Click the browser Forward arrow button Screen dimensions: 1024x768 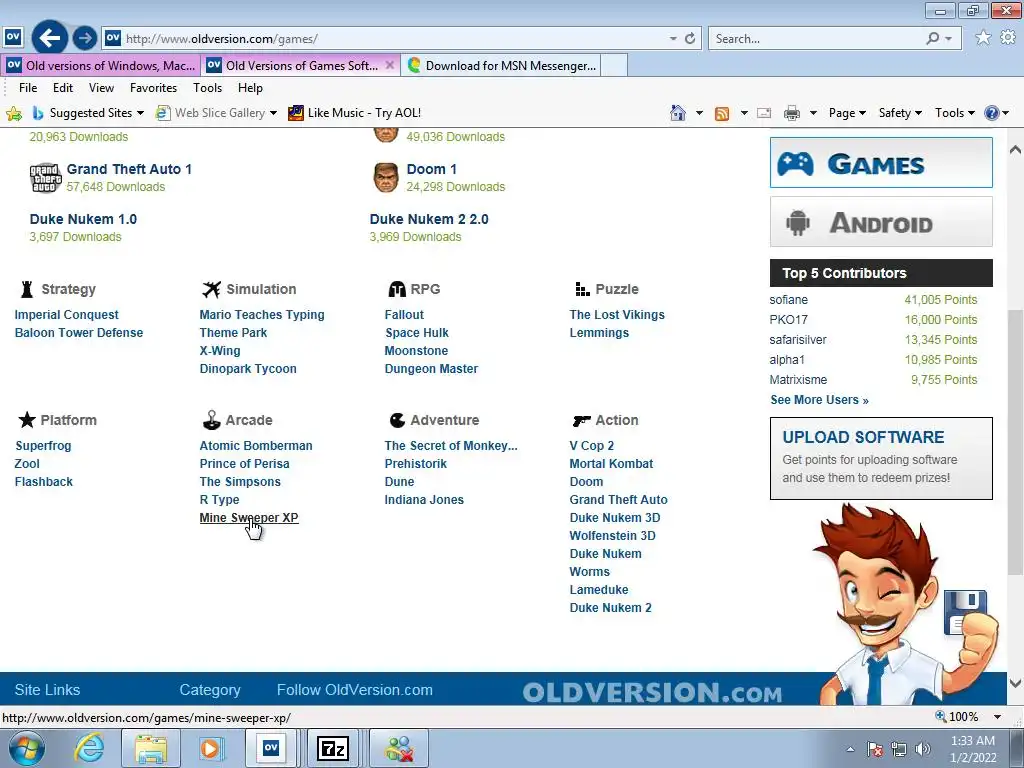[85, 38]
